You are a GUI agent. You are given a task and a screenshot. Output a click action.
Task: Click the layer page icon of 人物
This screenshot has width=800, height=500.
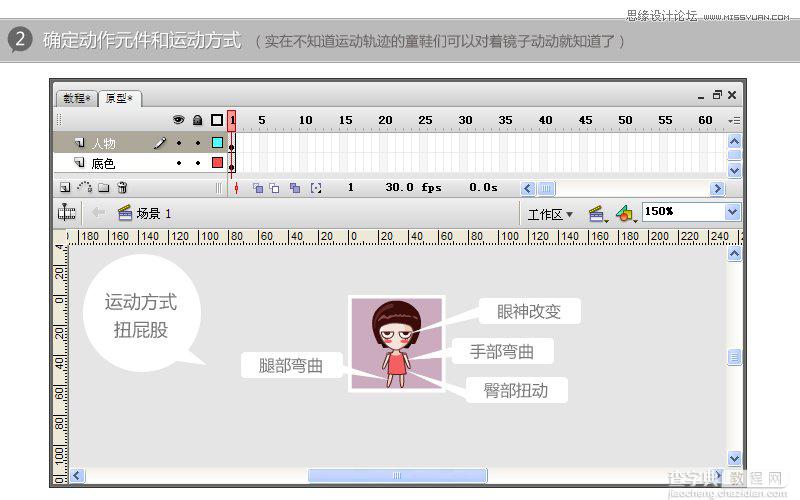pyautogui.click(x=80, y=142)
